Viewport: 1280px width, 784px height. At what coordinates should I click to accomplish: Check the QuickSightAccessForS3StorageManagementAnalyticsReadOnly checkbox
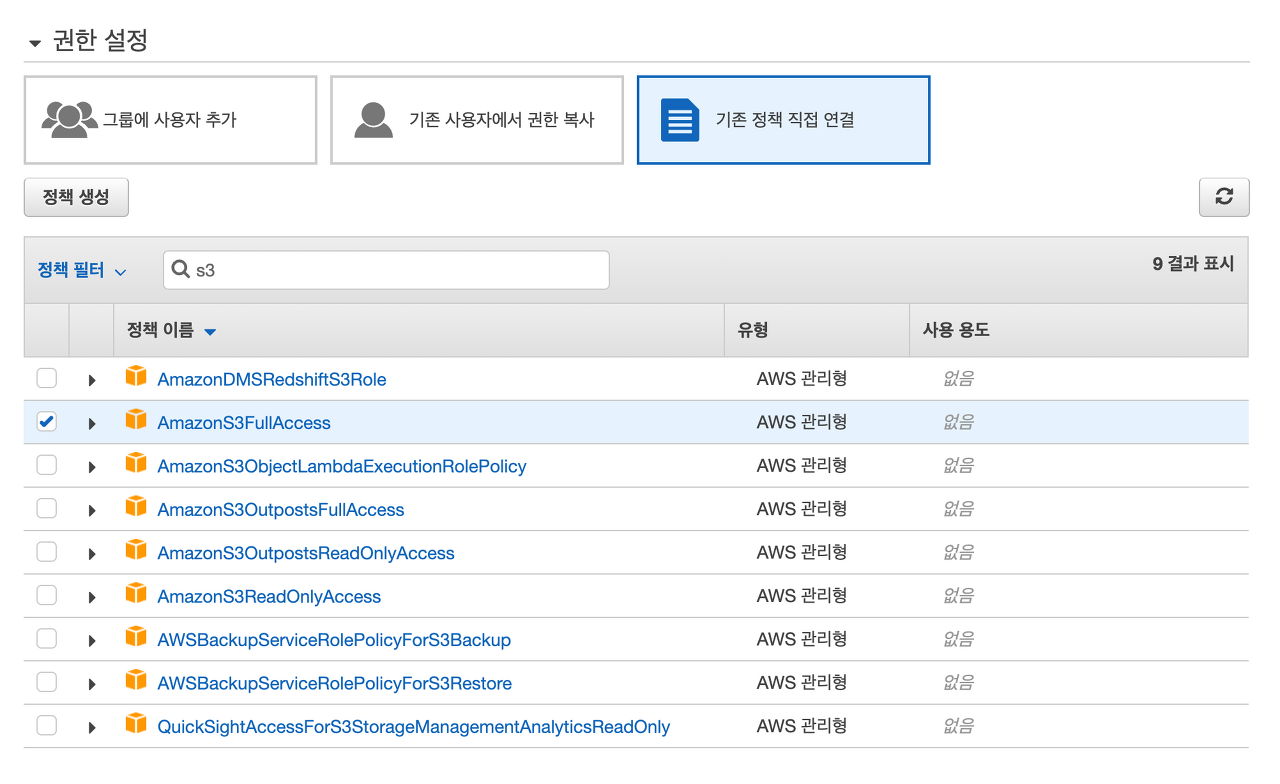pyautogui.click(x=47, y=726)
